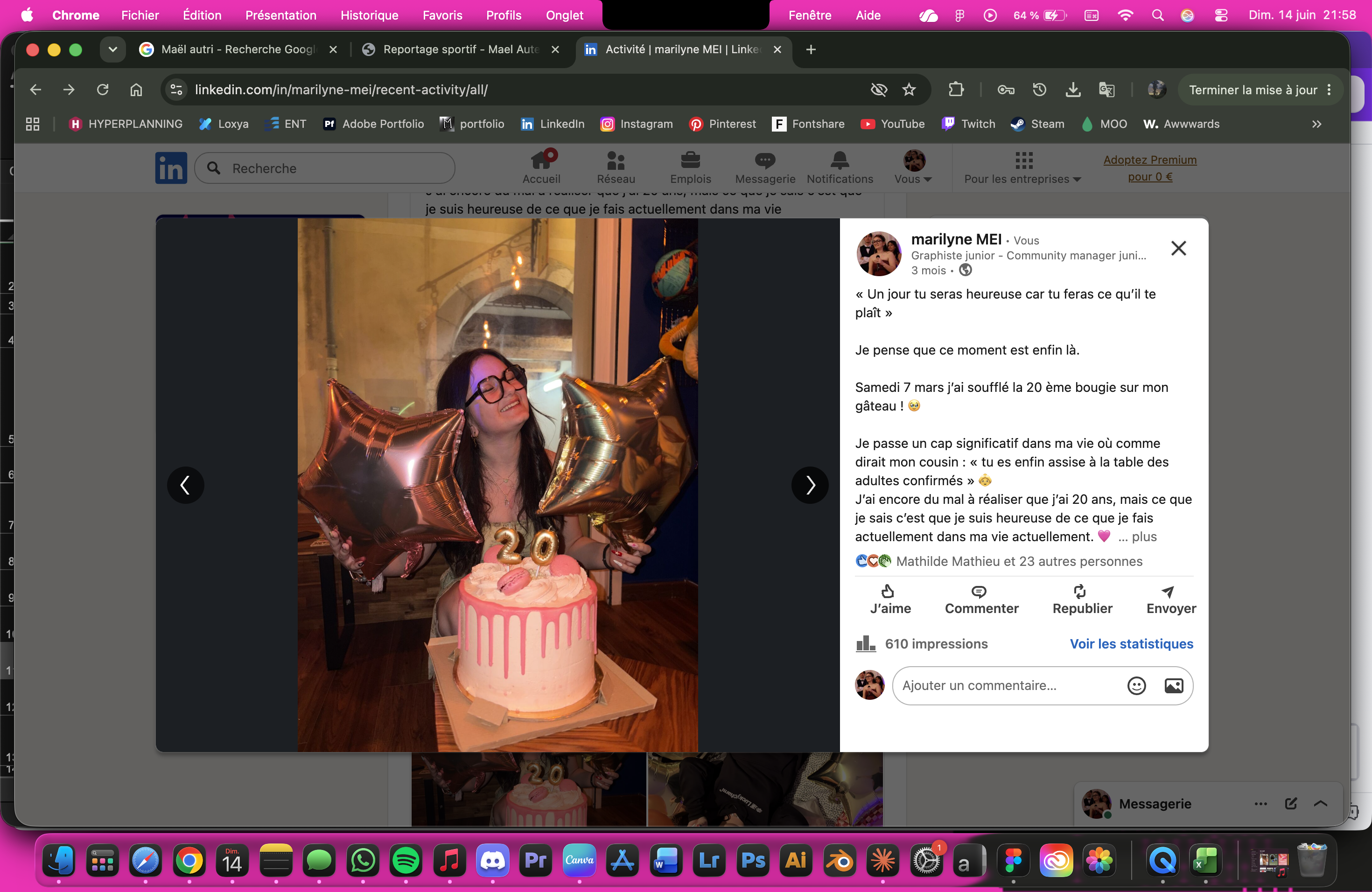The height and width of the screenshot is (892, 1372).
Task: Like the post with J'aime
Action: pos(890,600)
